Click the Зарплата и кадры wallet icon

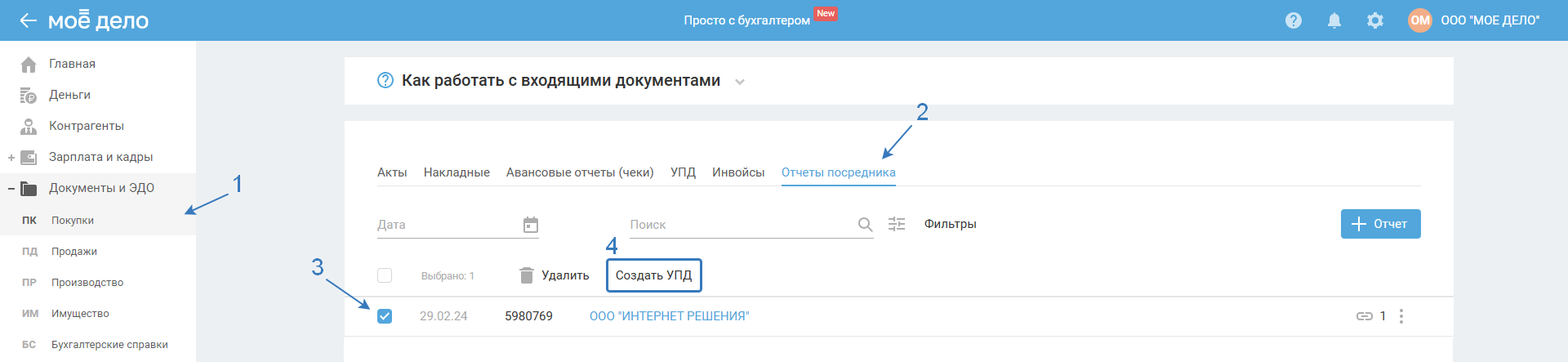pyautogui.click(x=29, y=158)
